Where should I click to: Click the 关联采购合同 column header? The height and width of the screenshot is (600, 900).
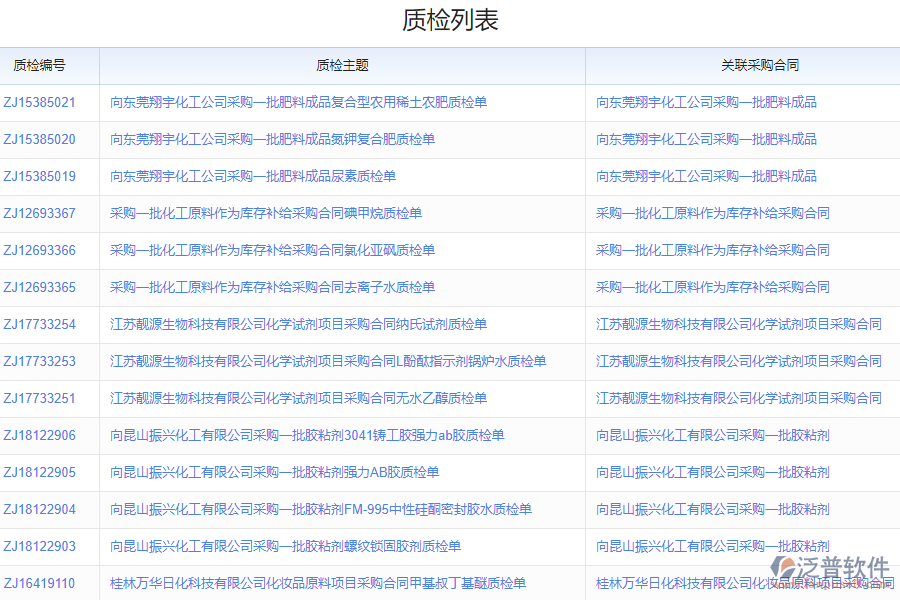point(742,65)
